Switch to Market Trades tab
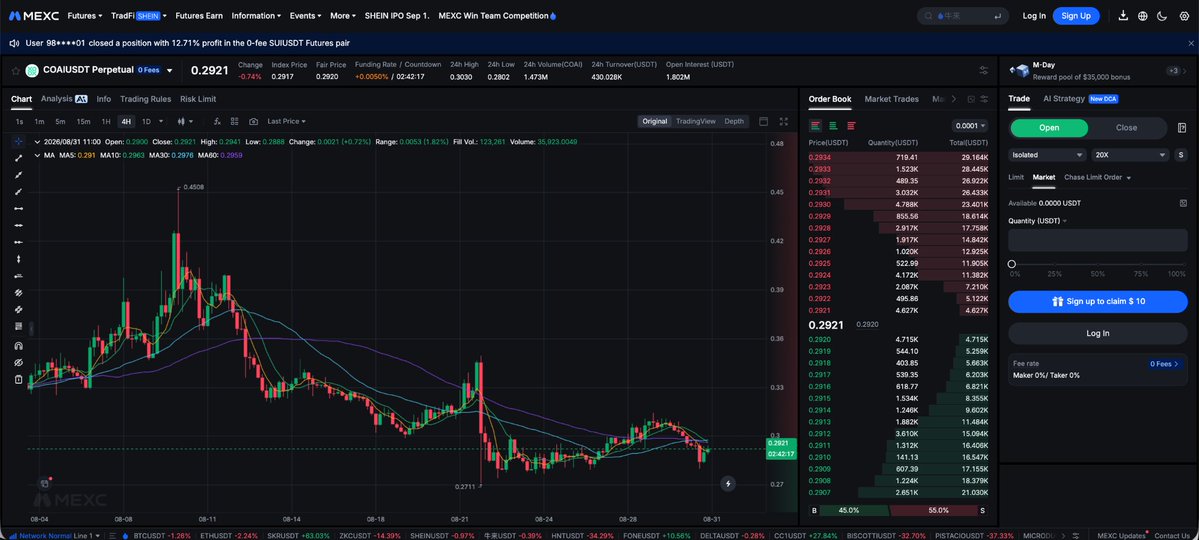This screenshot has width=1199, height=540. point(892,99)
